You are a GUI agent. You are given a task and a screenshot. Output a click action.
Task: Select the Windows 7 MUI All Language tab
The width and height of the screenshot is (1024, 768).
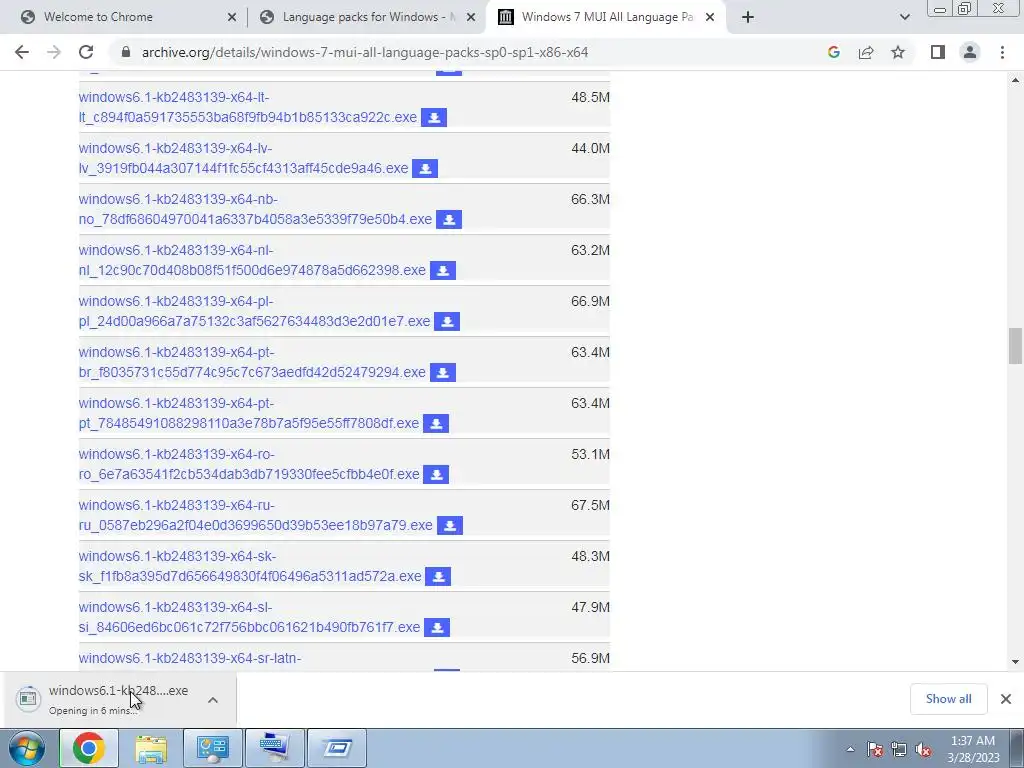pos(607,17)
